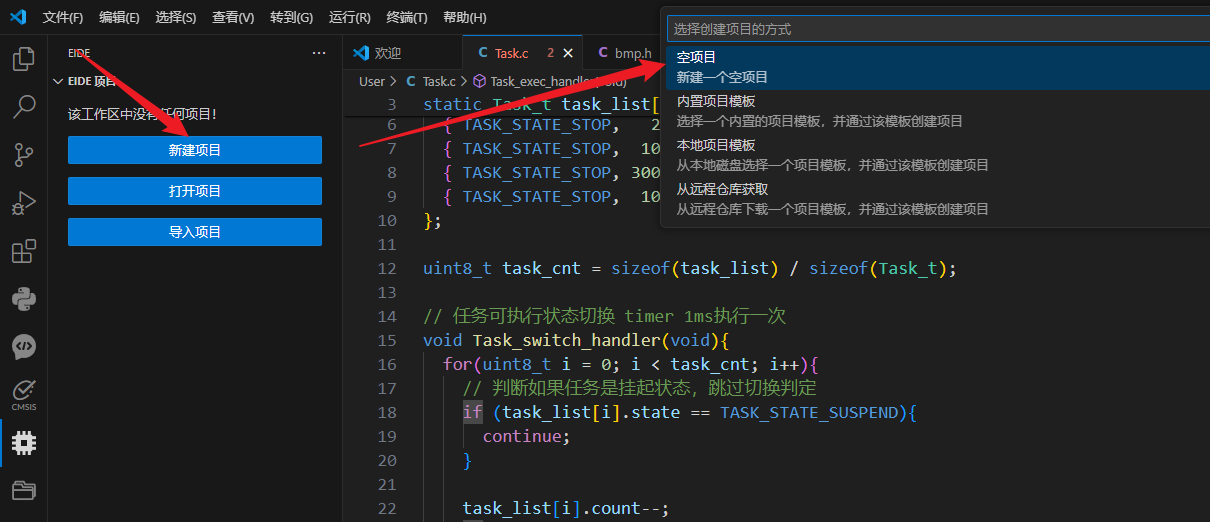Open the 编辑(E) menu
Viewport: 1210px width, 522px height.
click(x=120, y=18)
